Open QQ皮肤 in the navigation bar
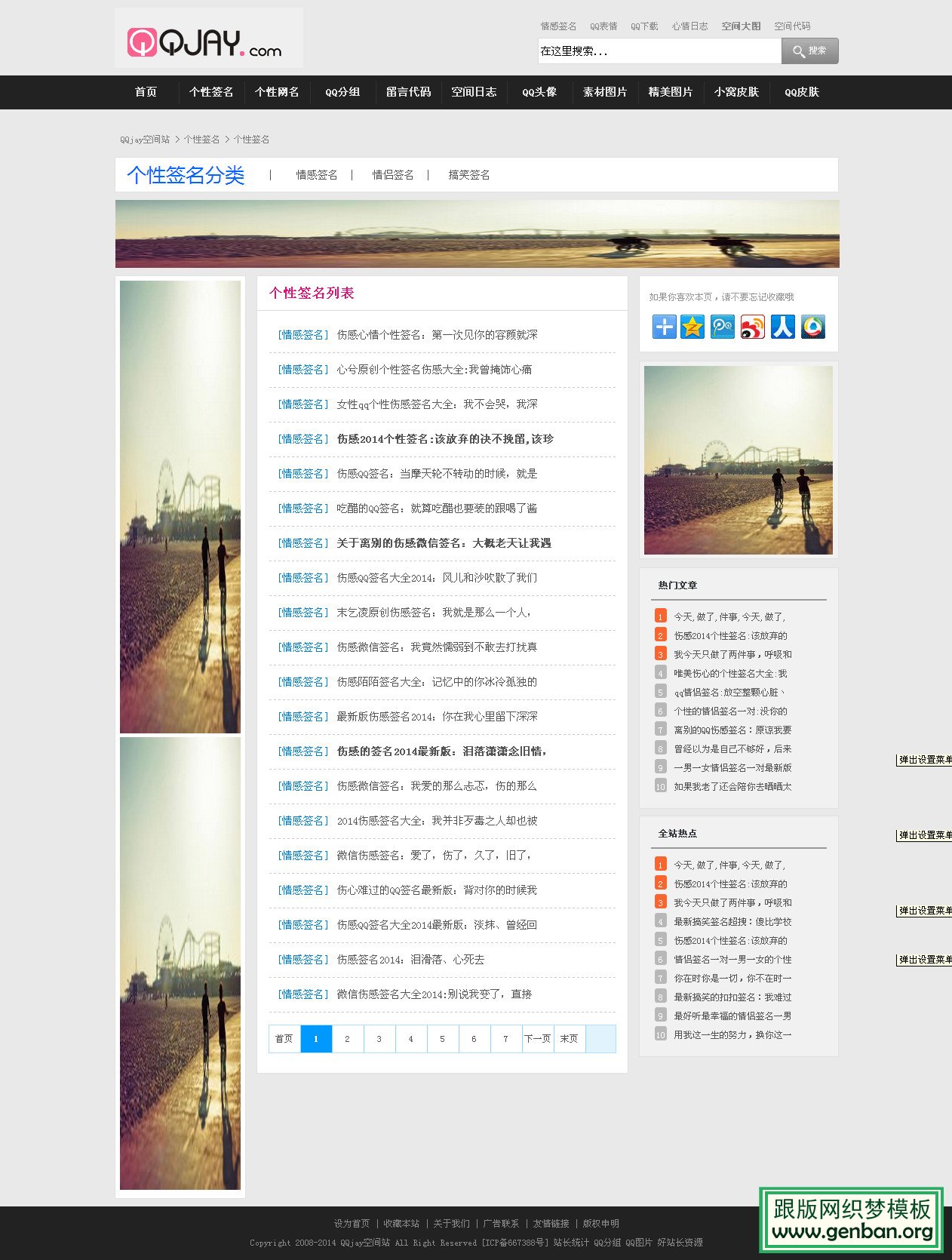 [802, 92]
